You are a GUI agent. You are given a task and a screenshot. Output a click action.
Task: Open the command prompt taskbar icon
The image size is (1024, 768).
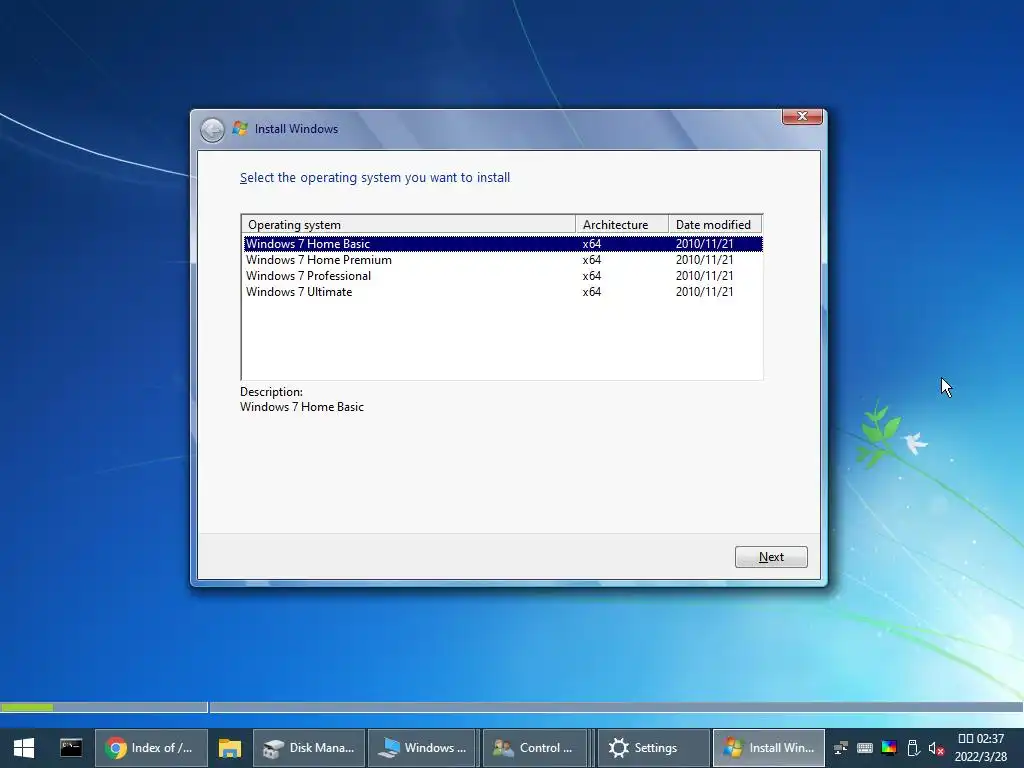point(71,748)
